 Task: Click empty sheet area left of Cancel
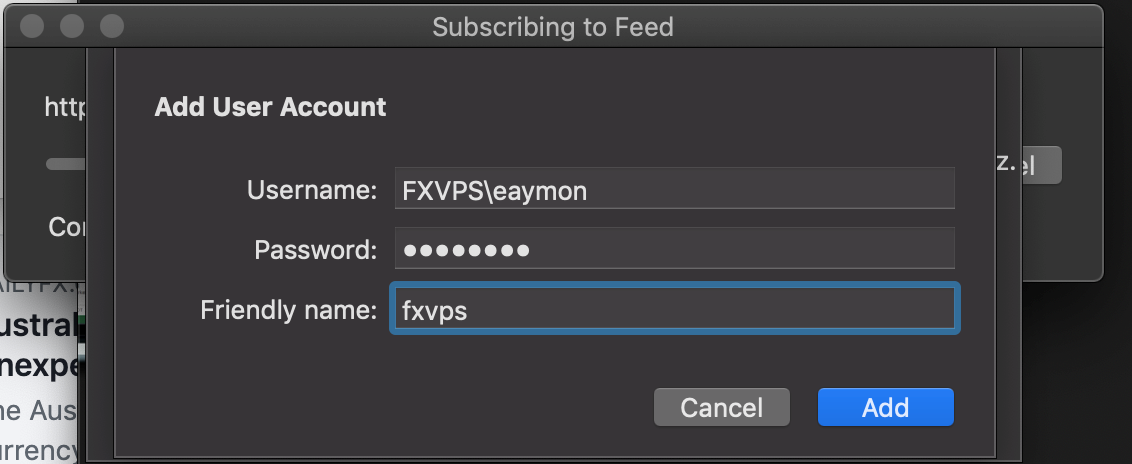pos(383,407)
